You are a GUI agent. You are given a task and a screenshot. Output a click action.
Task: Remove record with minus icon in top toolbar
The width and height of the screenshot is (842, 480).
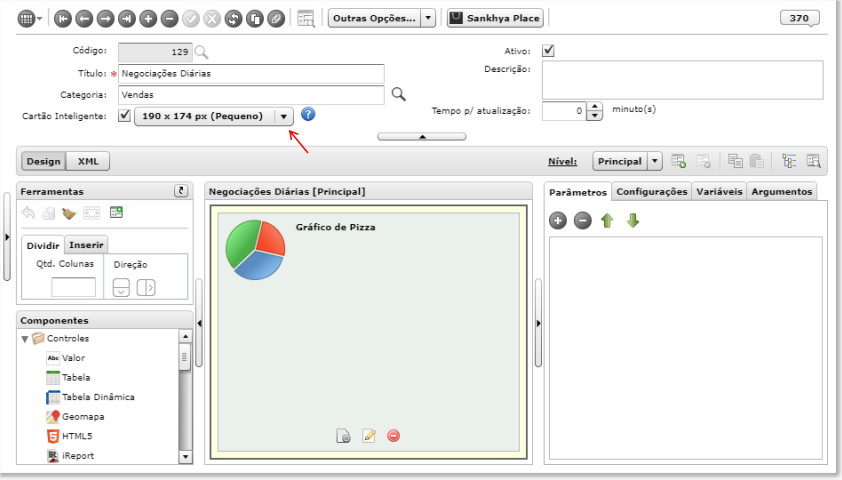coord(169,19)
